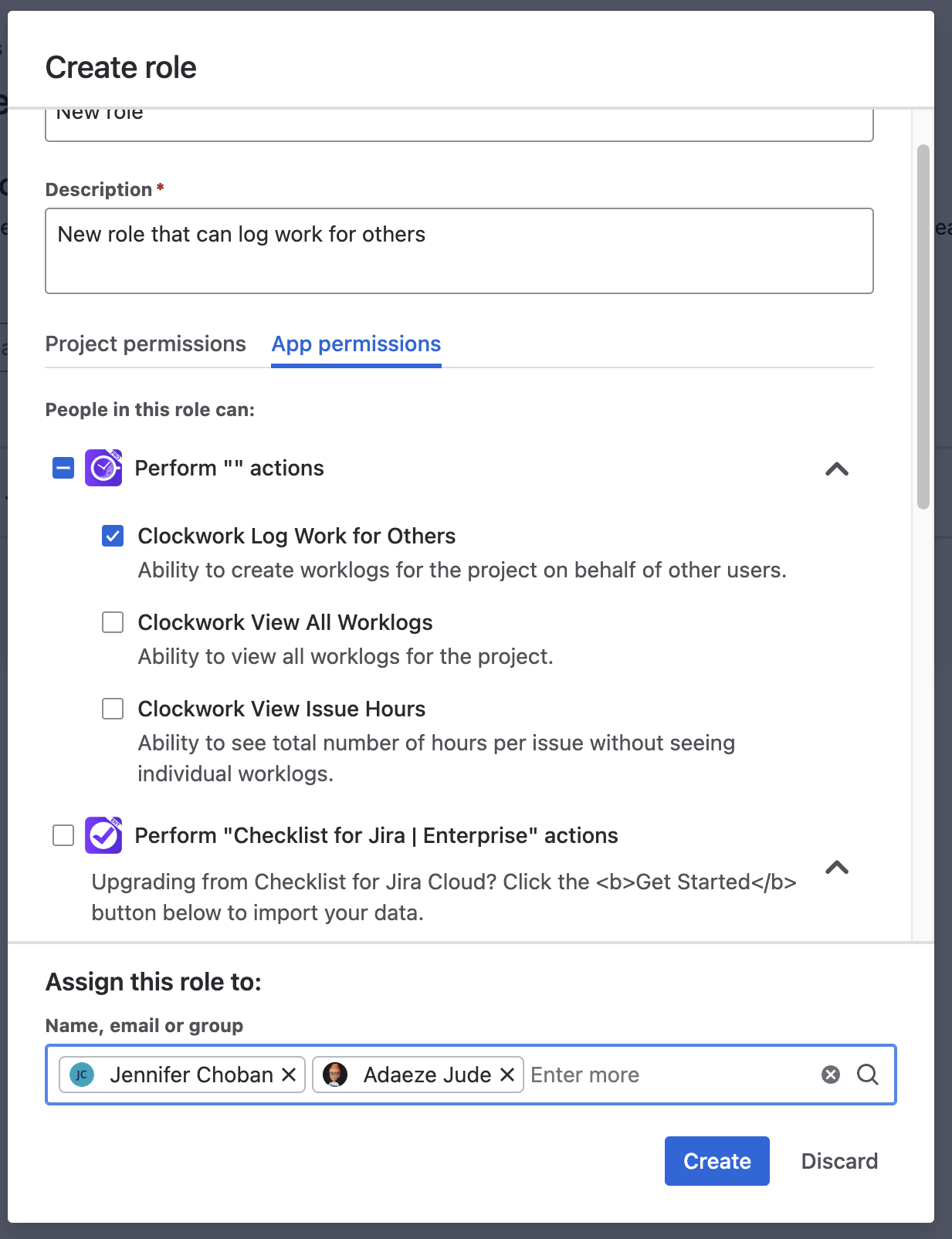Screen dimensions: 952x1239
Task: Click the Discard button
Action: pos(839,1161)
